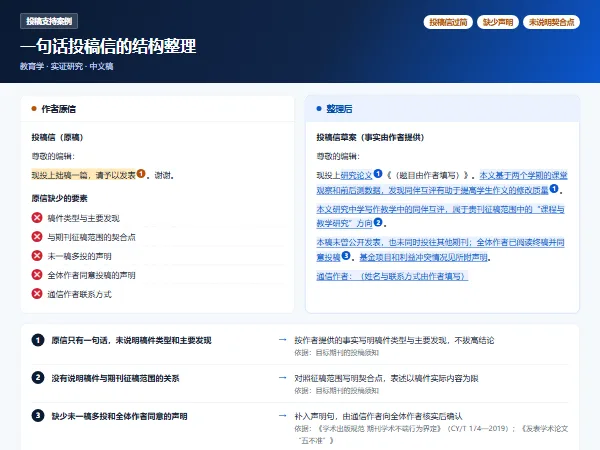Click the blue dot beside 整理后
Viewport: 600px width, 450px height.
[x=319, y=109]
